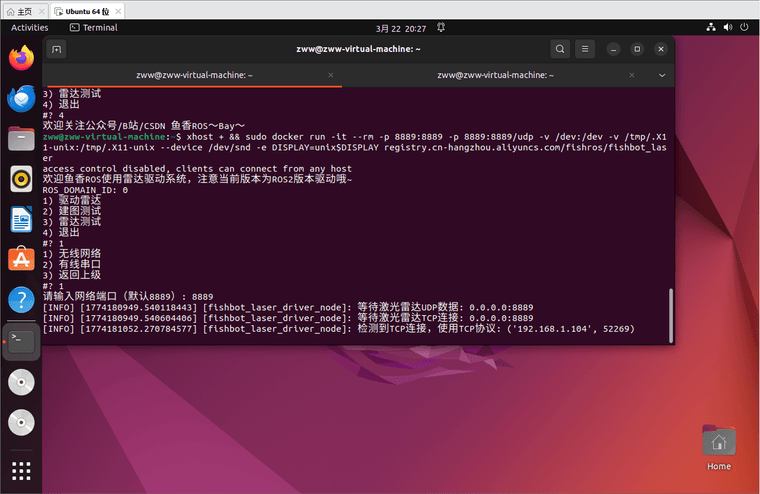Viewport: 760px width, 494px height.
Task: Click the INFO line about 等待激光雷达TCP连接
Action: pos(288,318)
